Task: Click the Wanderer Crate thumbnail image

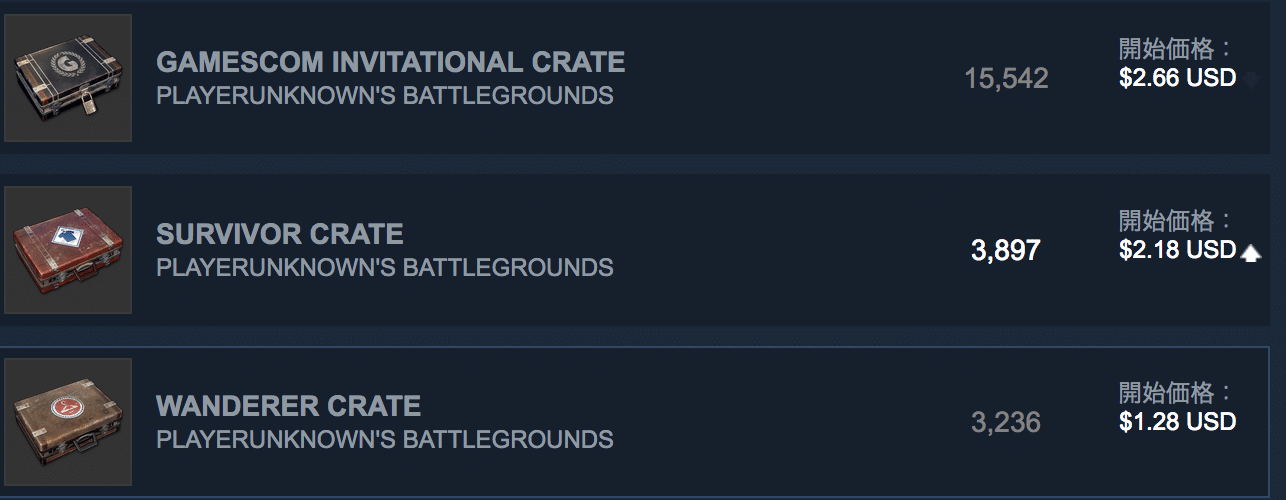Action: click(68, 422)
